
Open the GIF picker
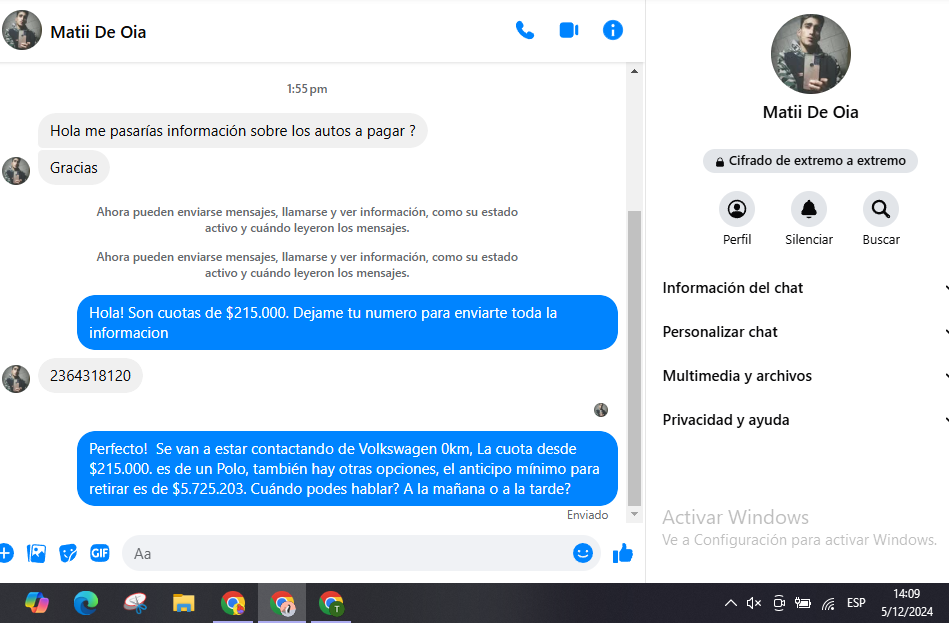pos(99,553)
